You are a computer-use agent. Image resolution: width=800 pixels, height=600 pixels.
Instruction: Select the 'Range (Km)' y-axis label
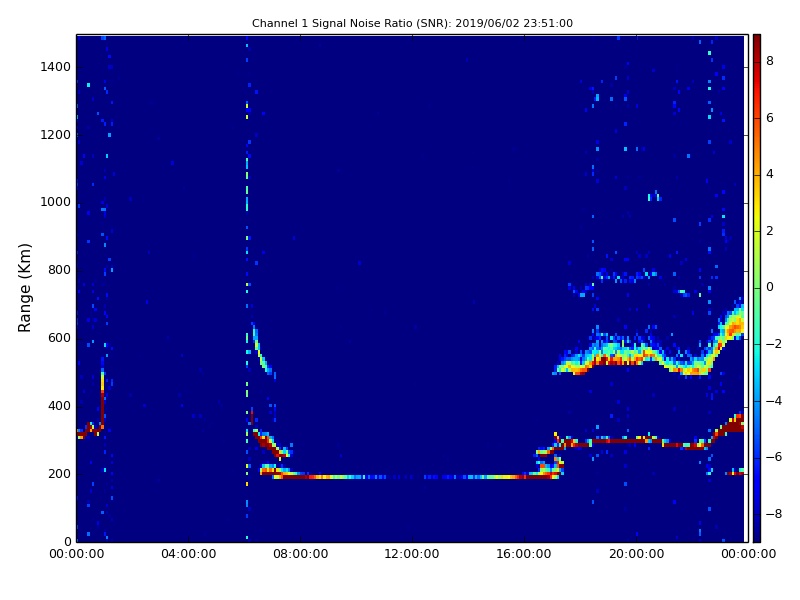tap(26, 287)
